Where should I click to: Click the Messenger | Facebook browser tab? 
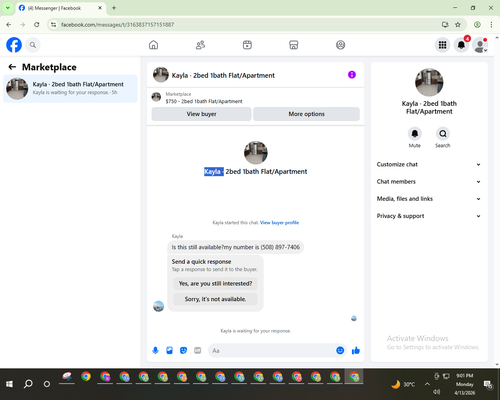coord(61,8)
